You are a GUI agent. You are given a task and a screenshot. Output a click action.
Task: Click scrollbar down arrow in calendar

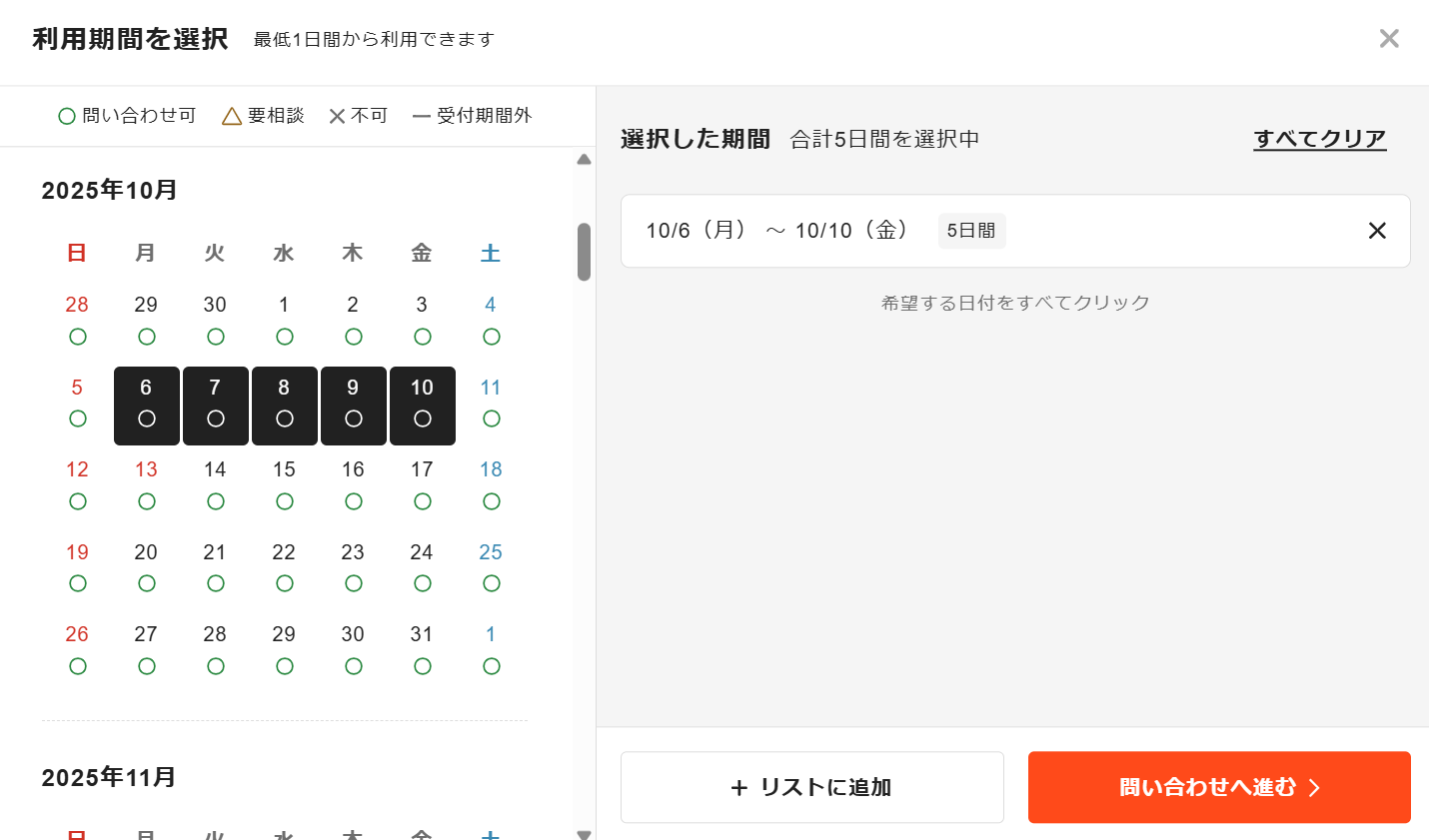coord(585,834)
